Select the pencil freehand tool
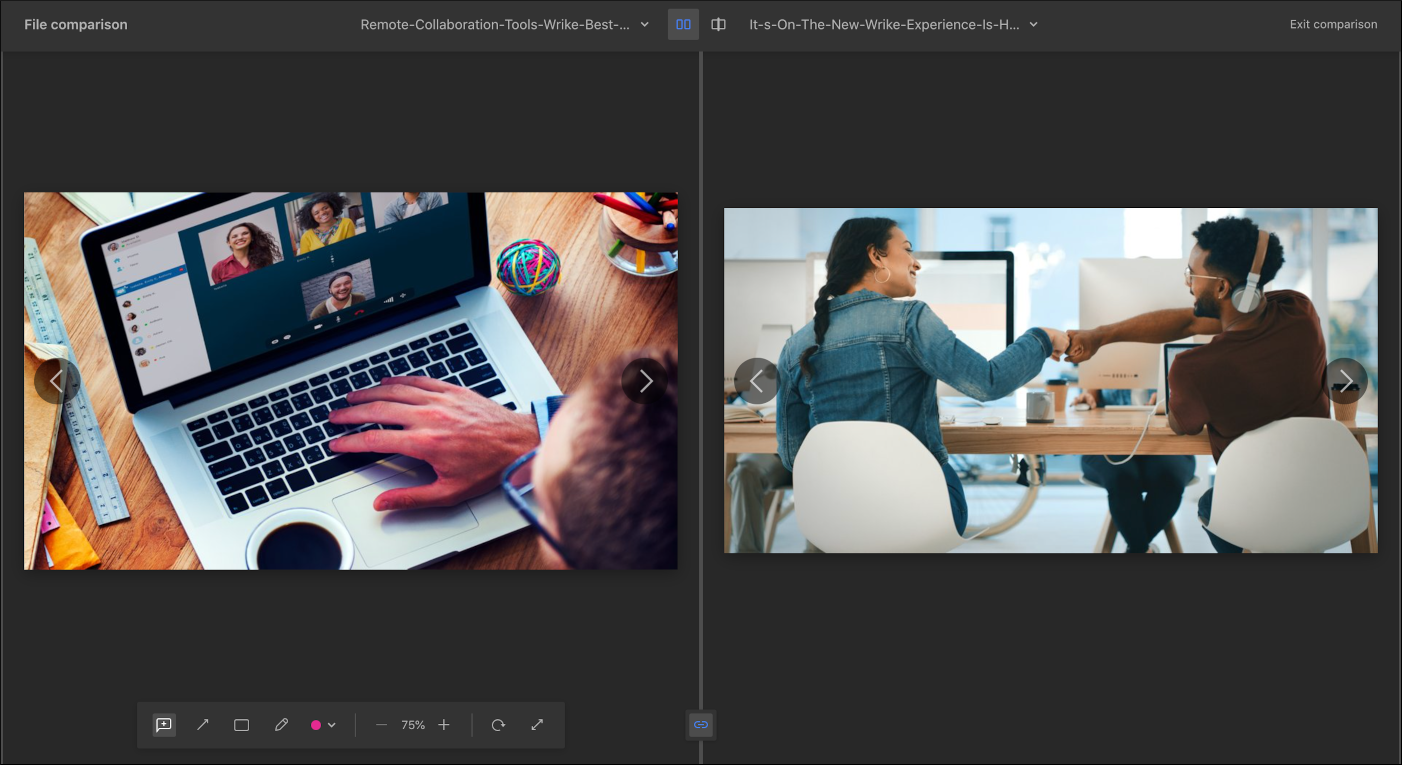The height and width of the screenshot is (765, 1402). 281,725
